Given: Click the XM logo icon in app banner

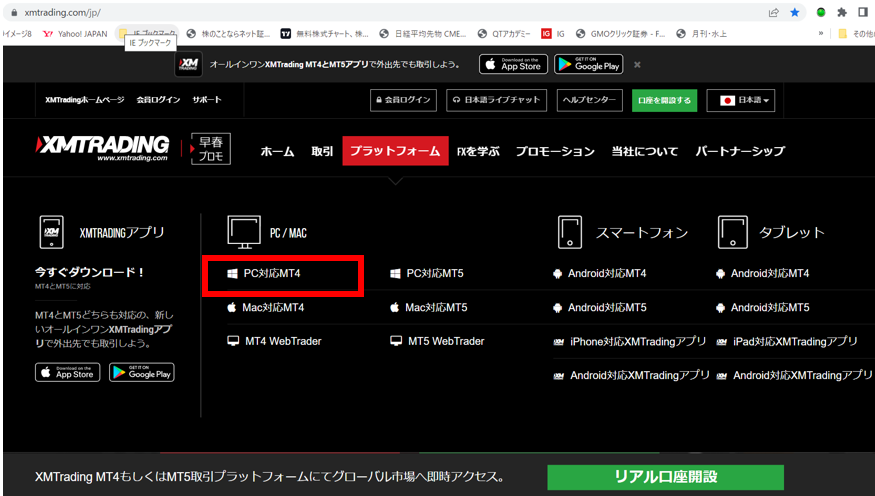Looking at the screenshot, I should click(x=189, y=64).
